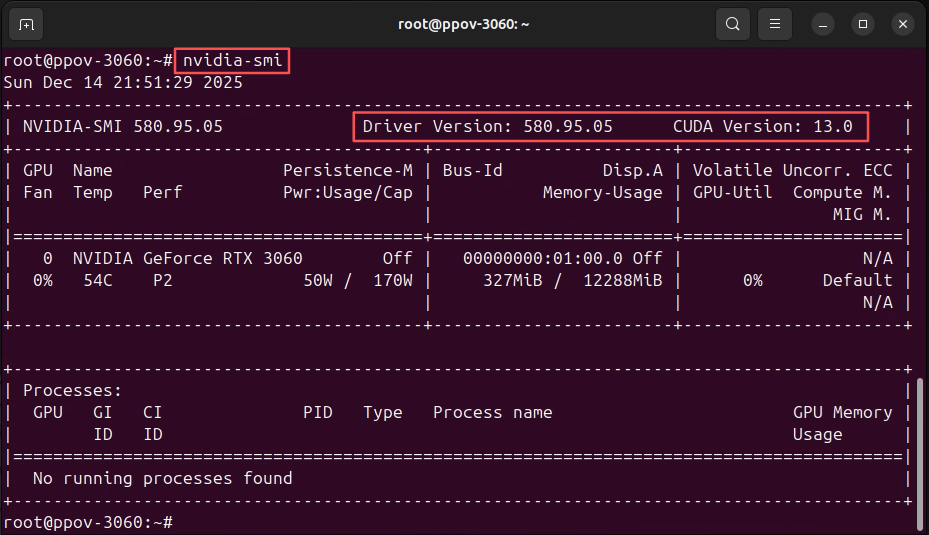Click the Pwr:Usage/Cap header

348,193
